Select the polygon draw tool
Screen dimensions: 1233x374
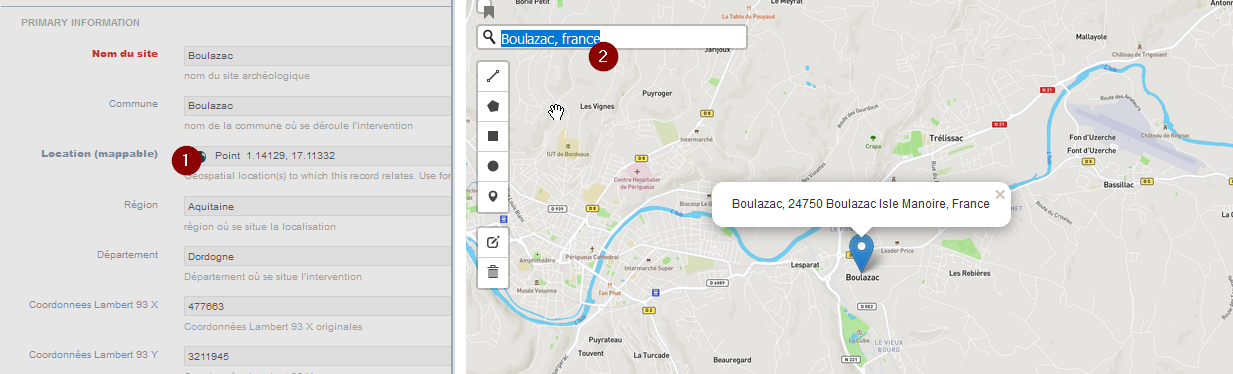(x=493, y=105)
